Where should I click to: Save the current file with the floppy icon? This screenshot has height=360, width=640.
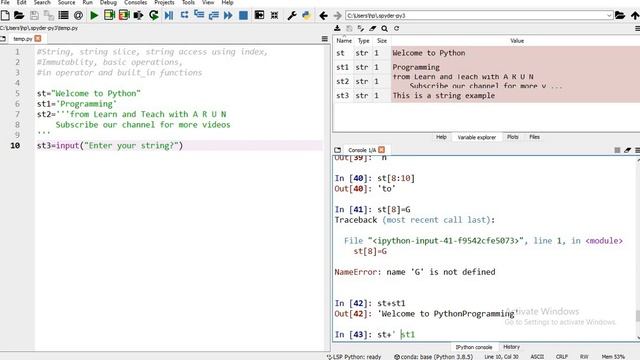pyautogui.click(x=34, y=16)
